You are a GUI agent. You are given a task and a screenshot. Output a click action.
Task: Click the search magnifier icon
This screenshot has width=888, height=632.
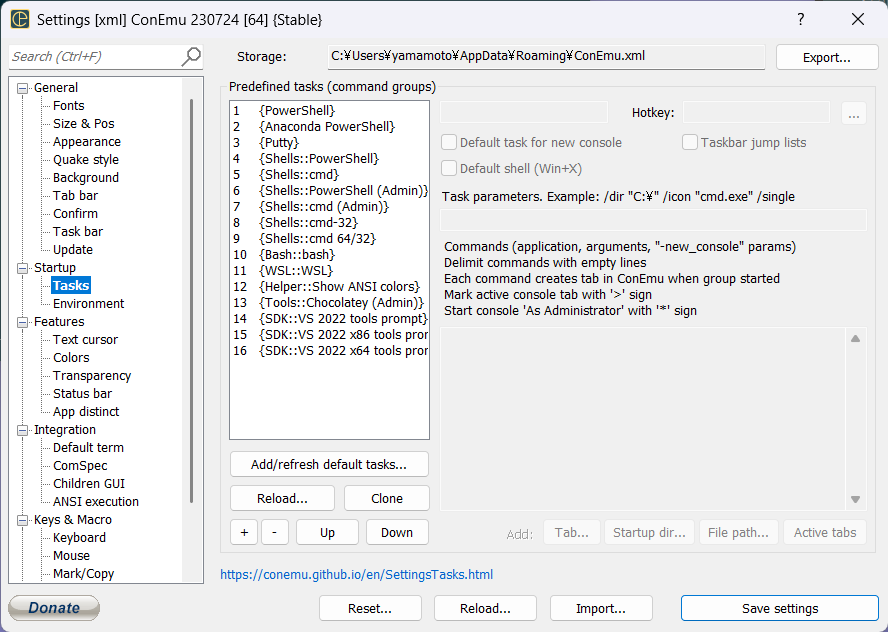pyautogui.click(x=191, y=56)
